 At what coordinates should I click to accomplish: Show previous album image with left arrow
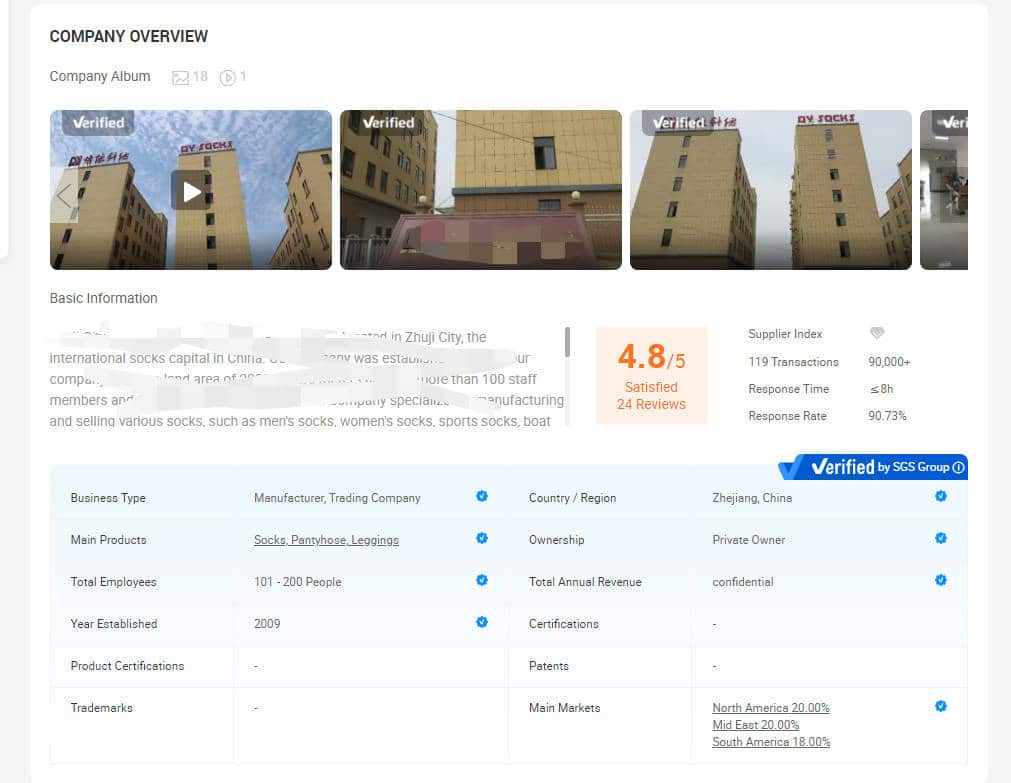[64, 194]
